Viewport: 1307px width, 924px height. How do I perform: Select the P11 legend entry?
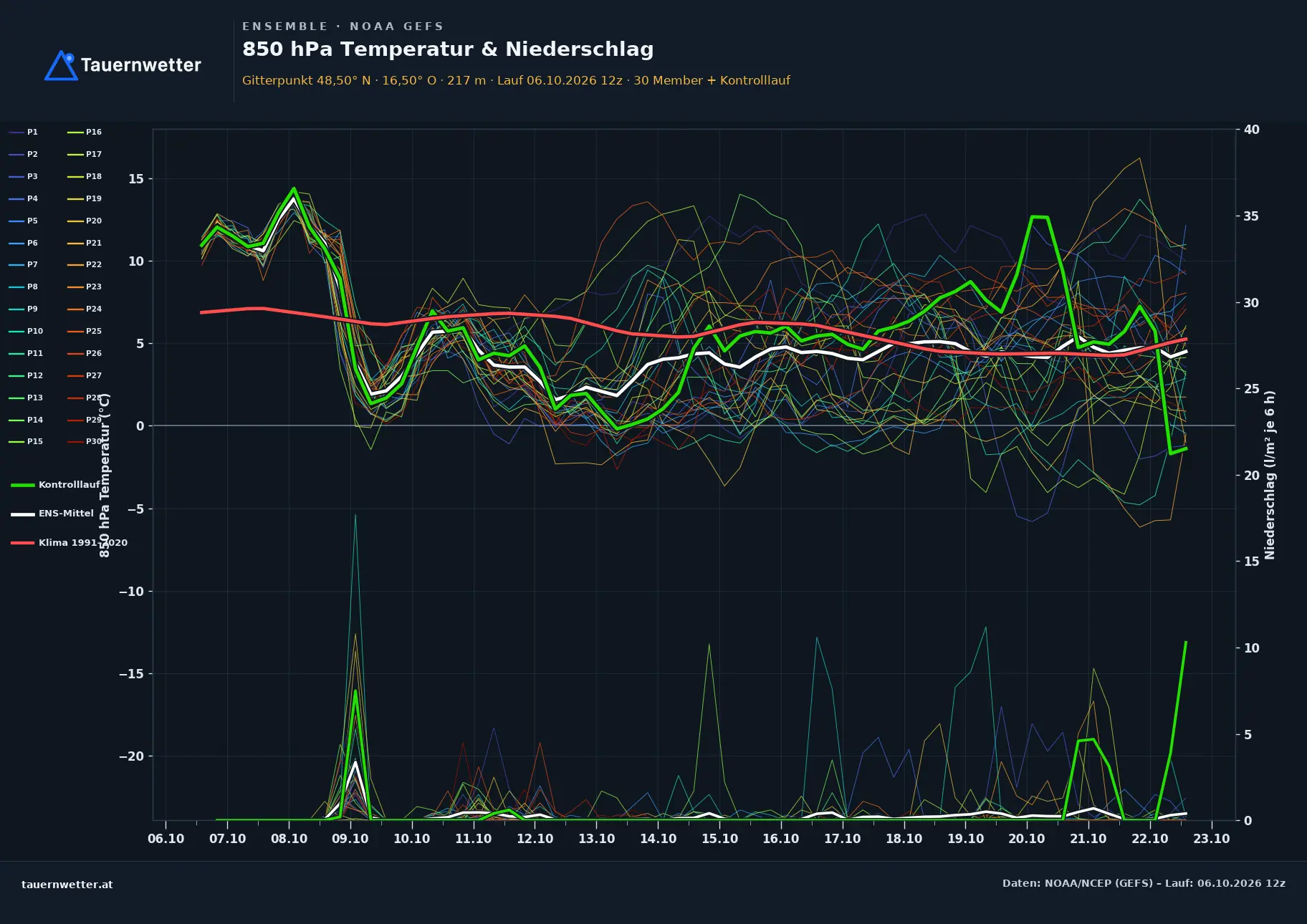[26, 354]
